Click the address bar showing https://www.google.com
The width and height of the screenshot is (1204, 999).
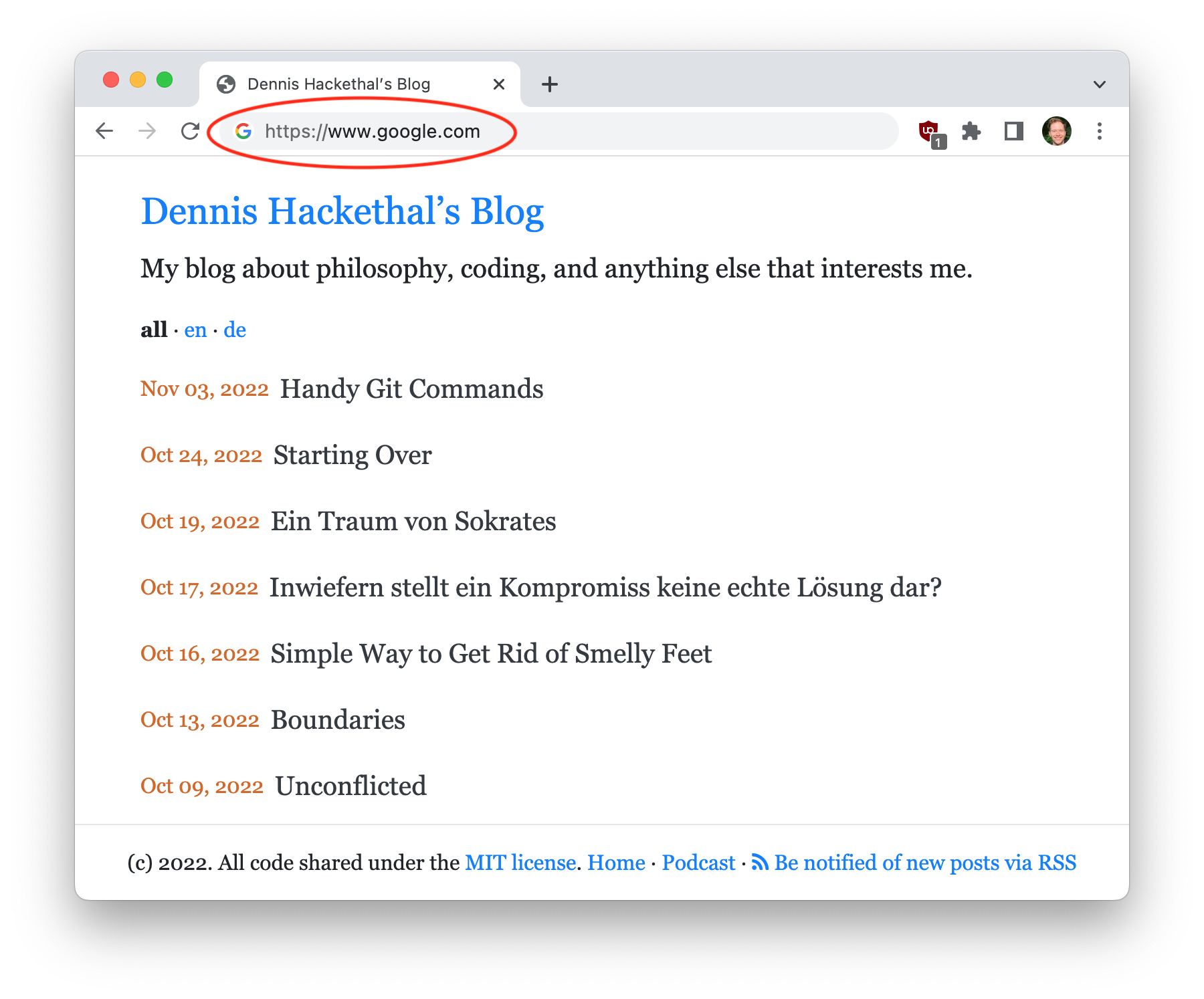click(559, 131)
